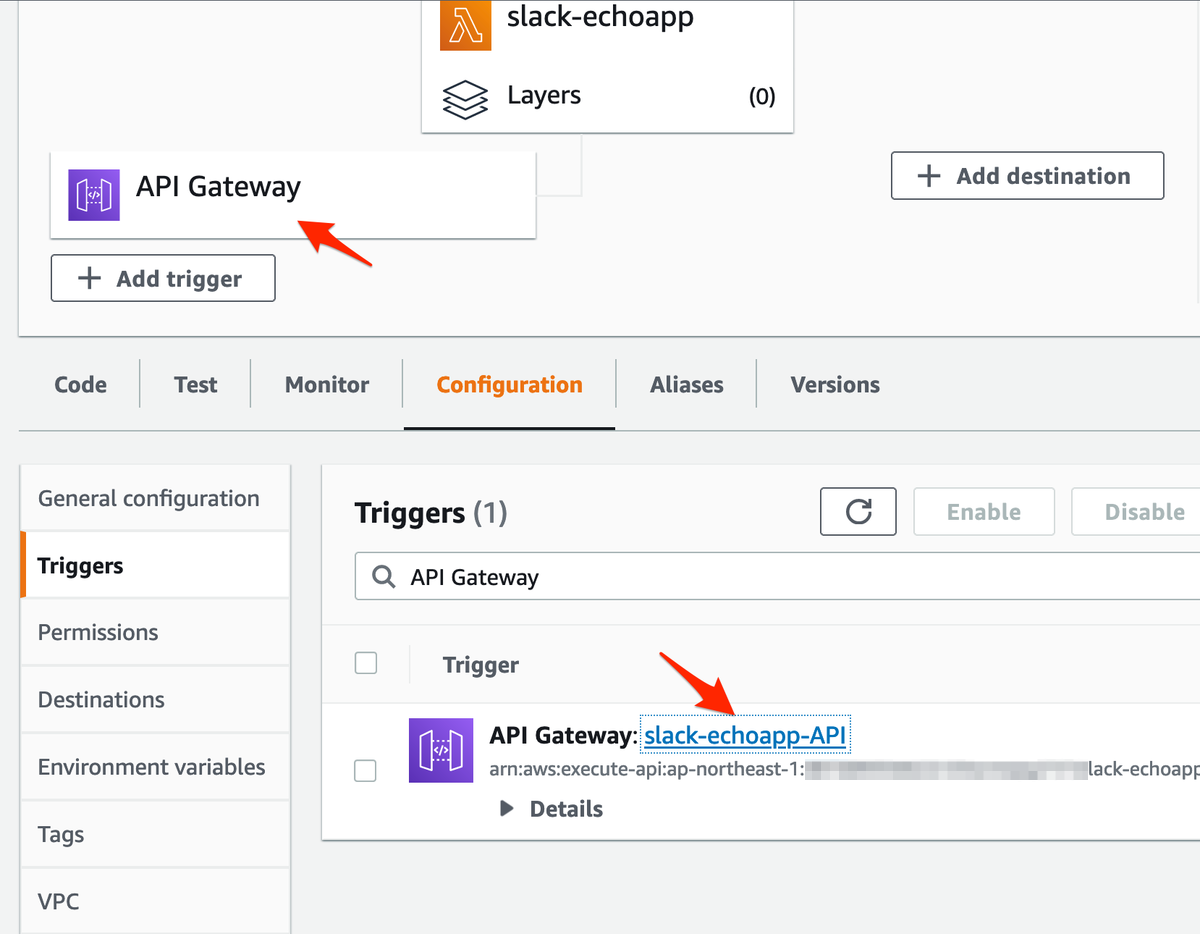
Task: Expand the Details disclosure triangle
Action: coord(507,808)
